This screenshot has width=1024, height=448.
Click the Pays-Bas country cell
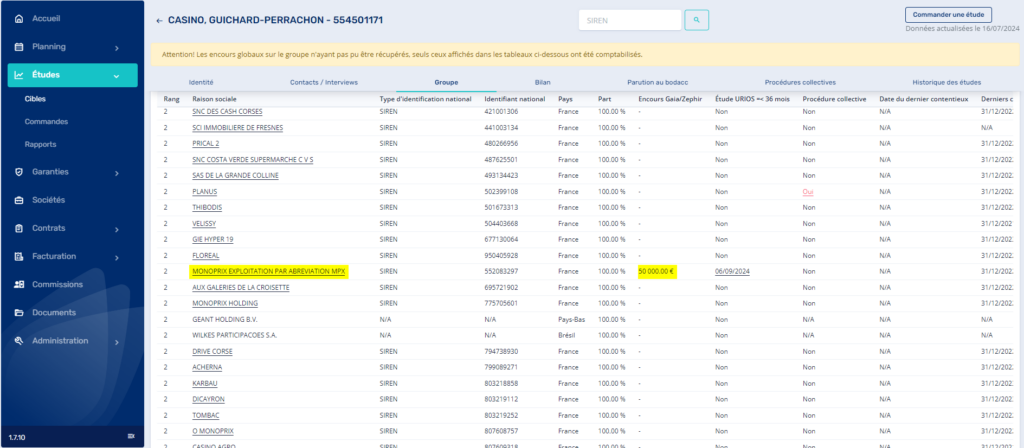pyautogui.click(x=571, y=319)
